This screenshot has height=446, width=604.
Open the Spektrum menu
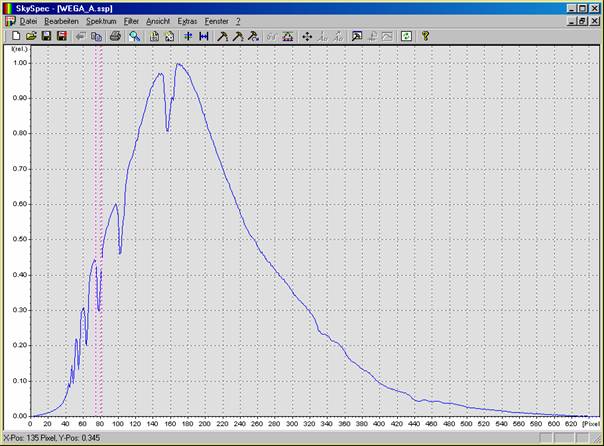[101, 21]
